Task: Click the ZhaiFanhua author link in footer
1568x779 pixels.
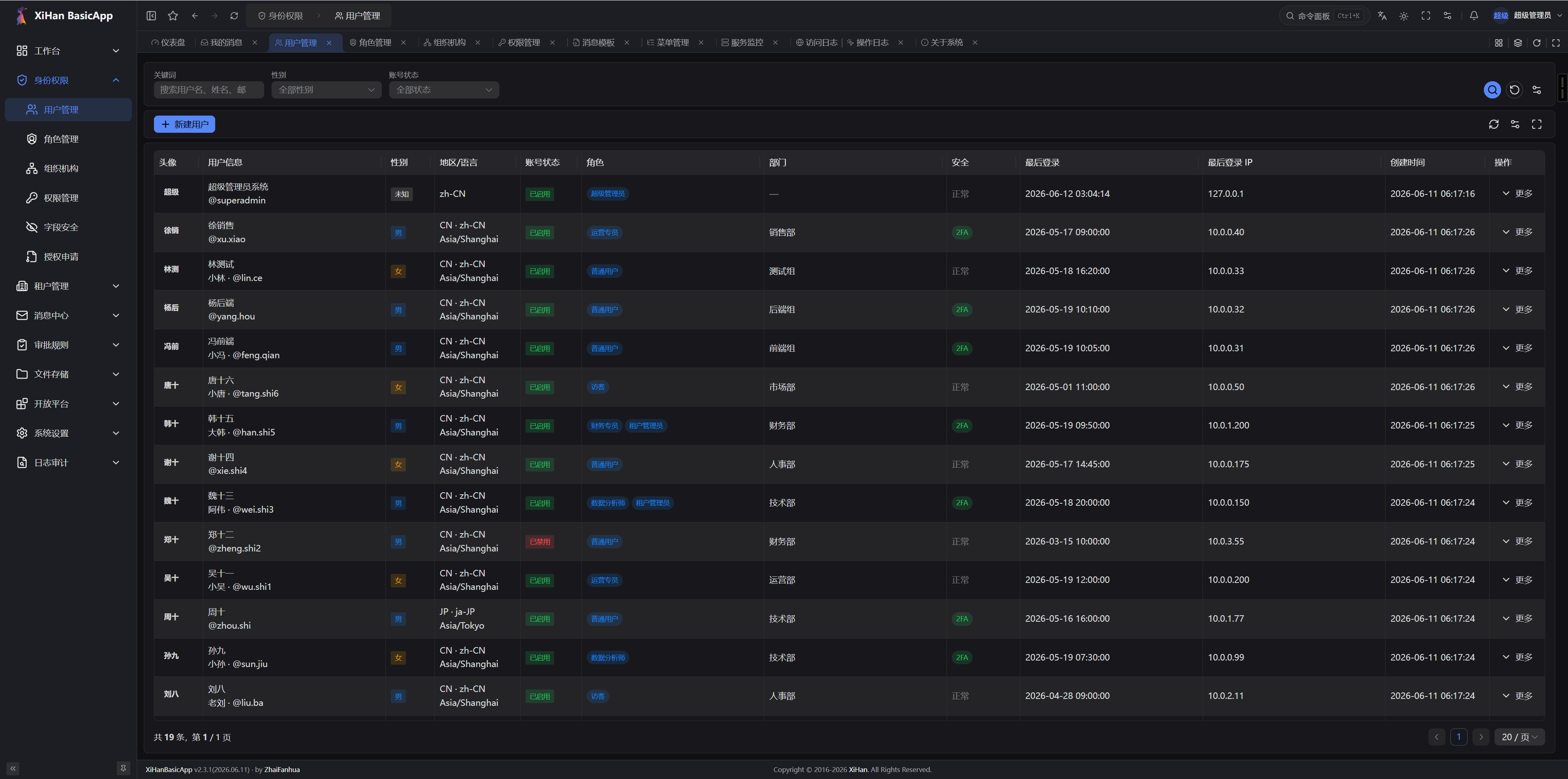Action: (282, 770)
